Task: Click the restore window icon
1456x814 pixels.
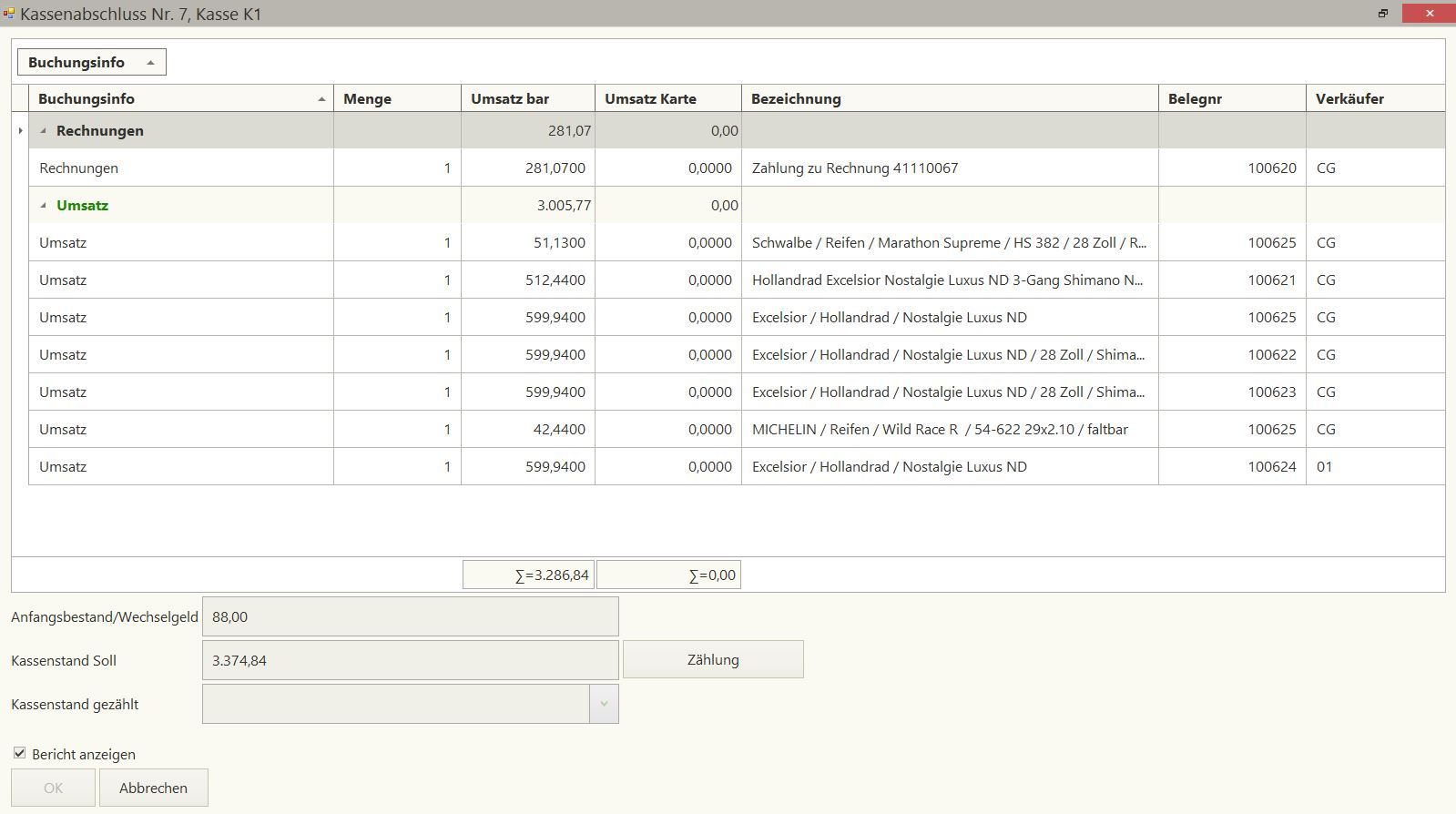Action: [x=1382, y=14]
